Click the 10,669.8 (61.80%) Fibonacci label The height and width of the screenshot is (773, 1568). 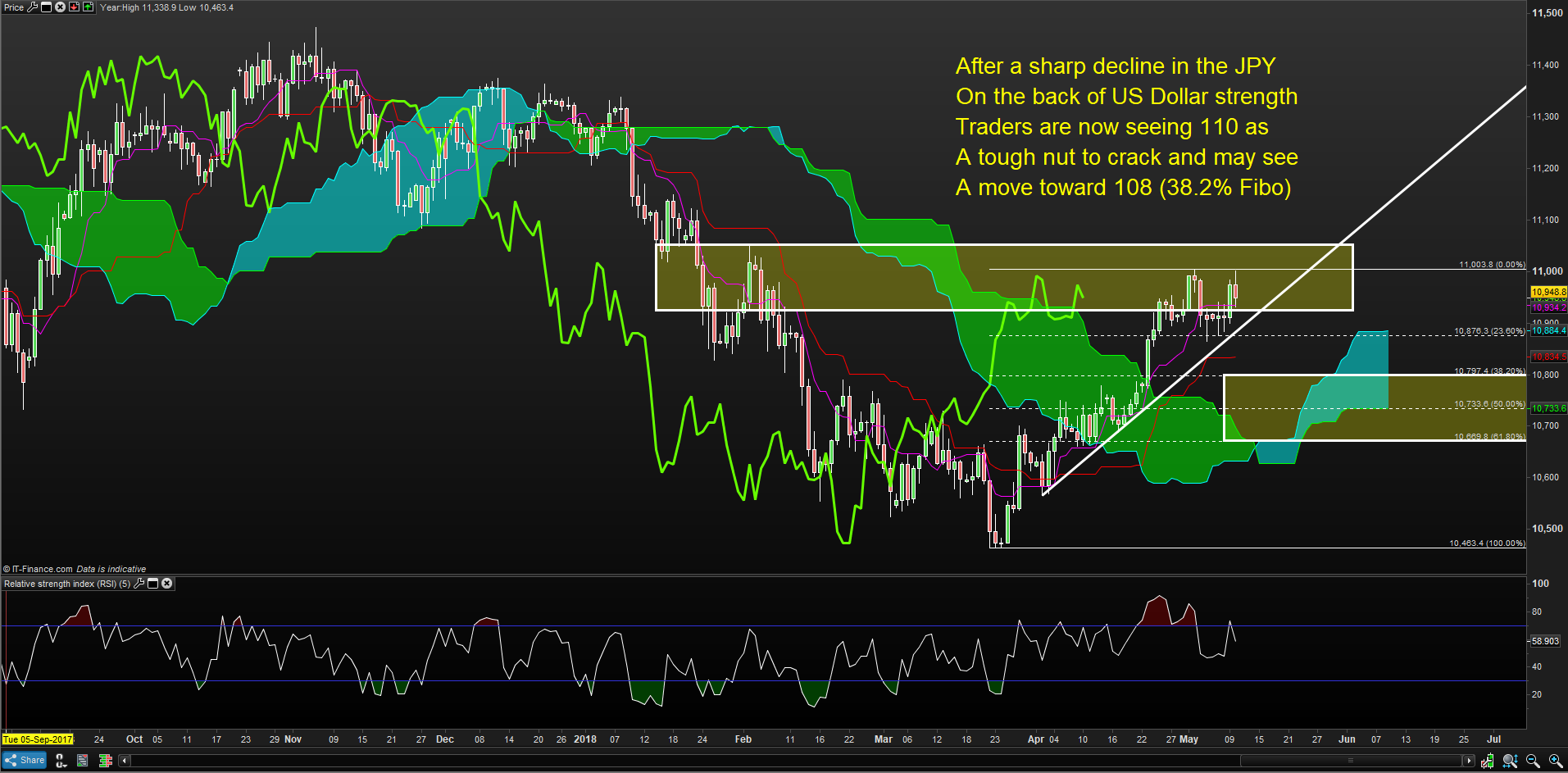click(1489, 437)
